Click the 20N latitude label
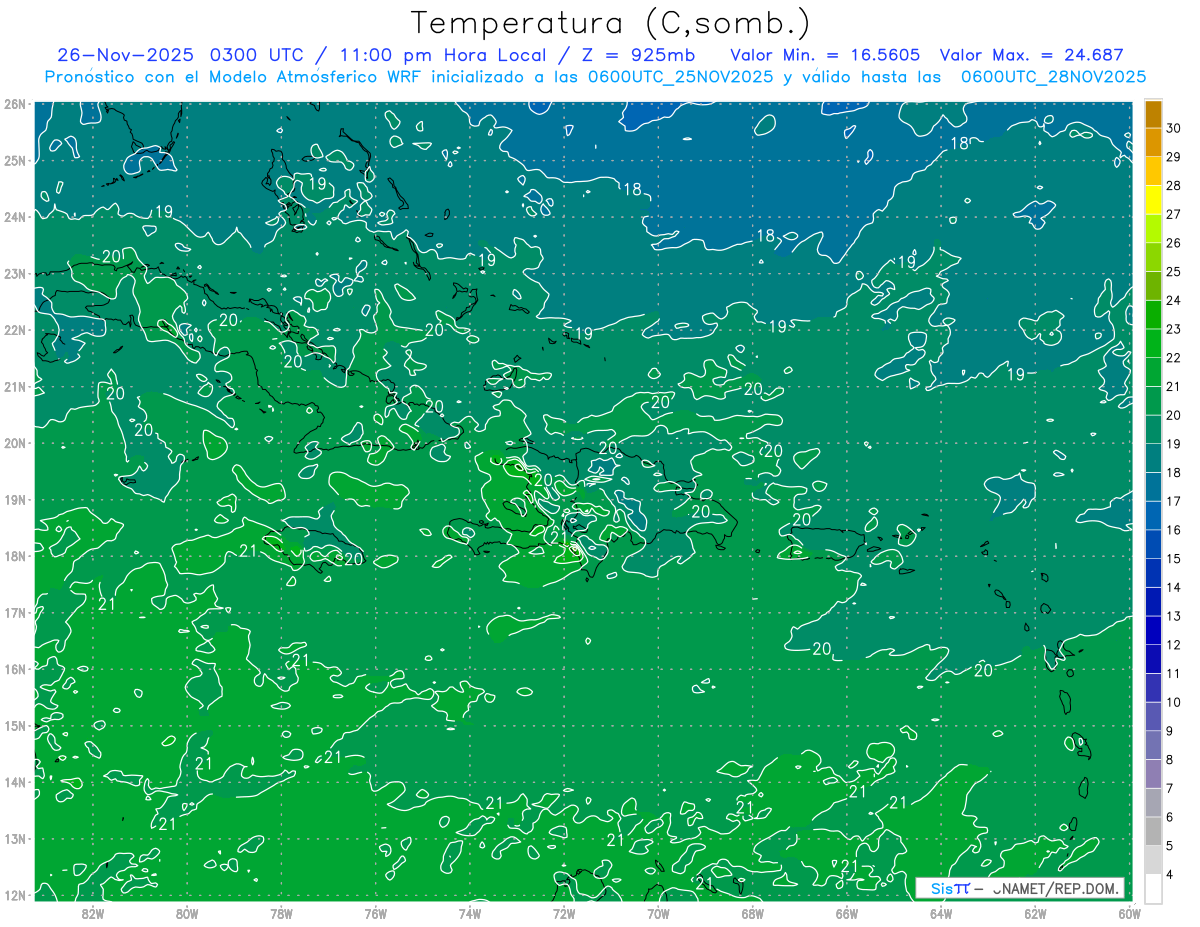1200x927 pixels. tap(15, 443)
